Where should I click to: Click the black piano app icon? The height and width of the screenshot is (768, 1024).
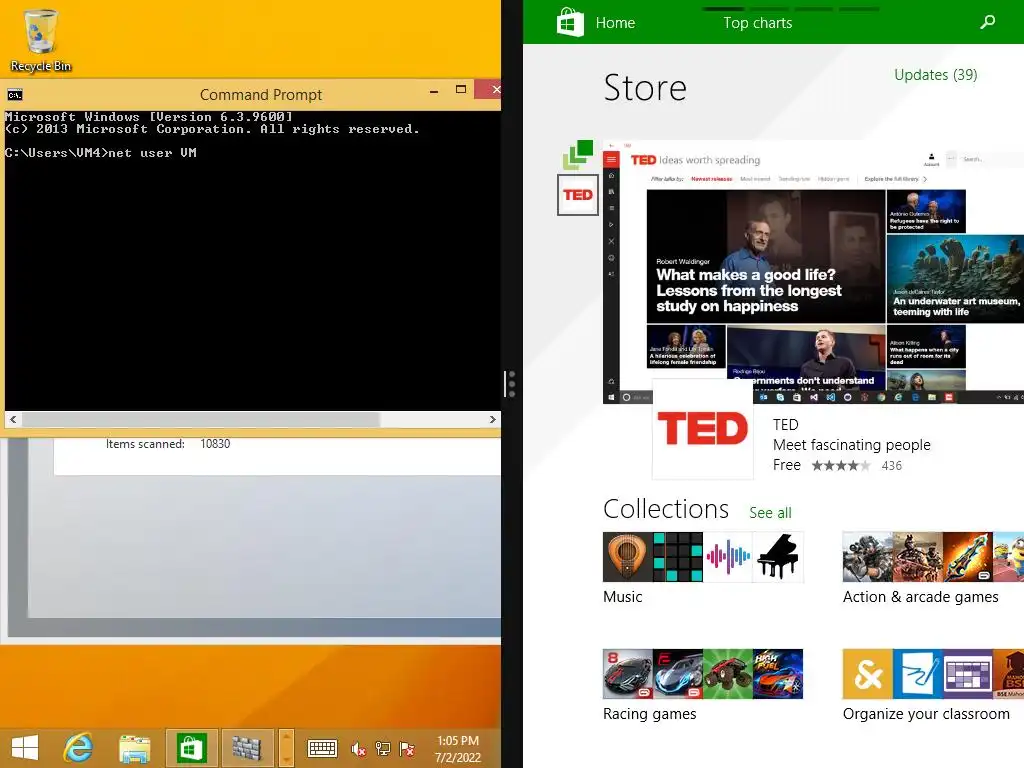778,557
